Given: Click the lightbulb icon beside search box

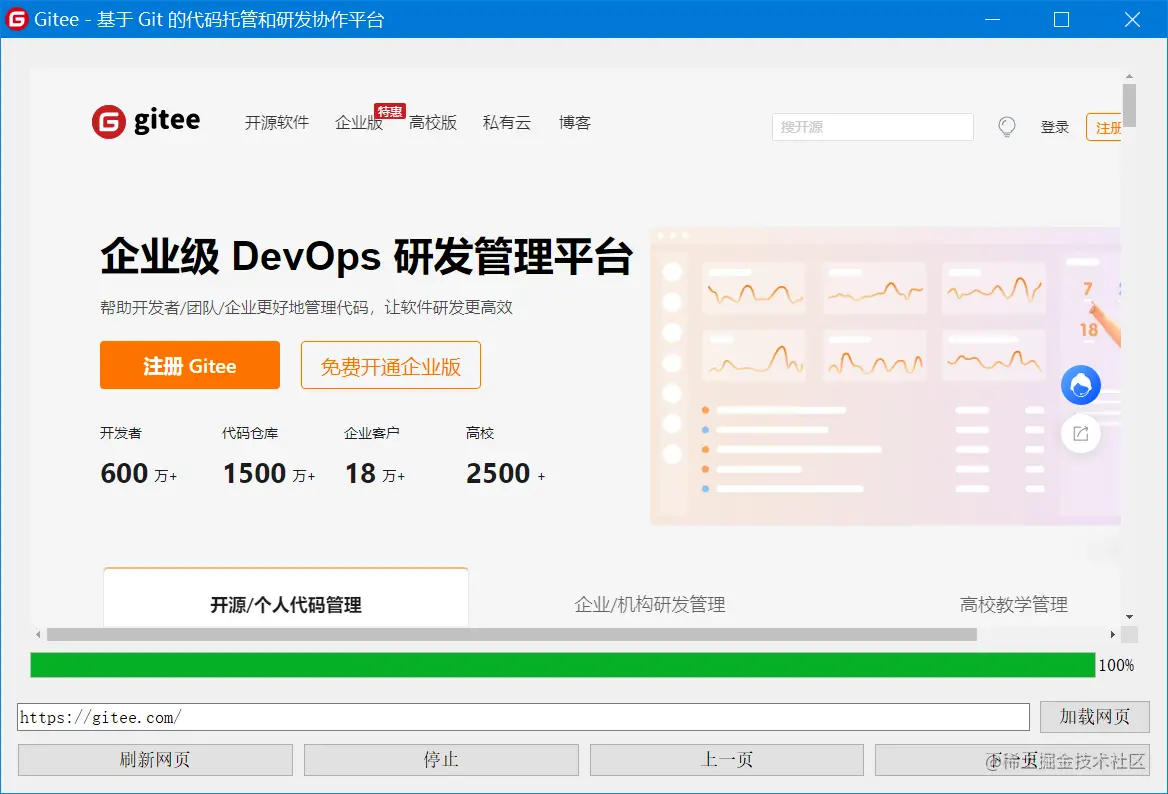Looking at the screenshot, I should (1006, 127).
